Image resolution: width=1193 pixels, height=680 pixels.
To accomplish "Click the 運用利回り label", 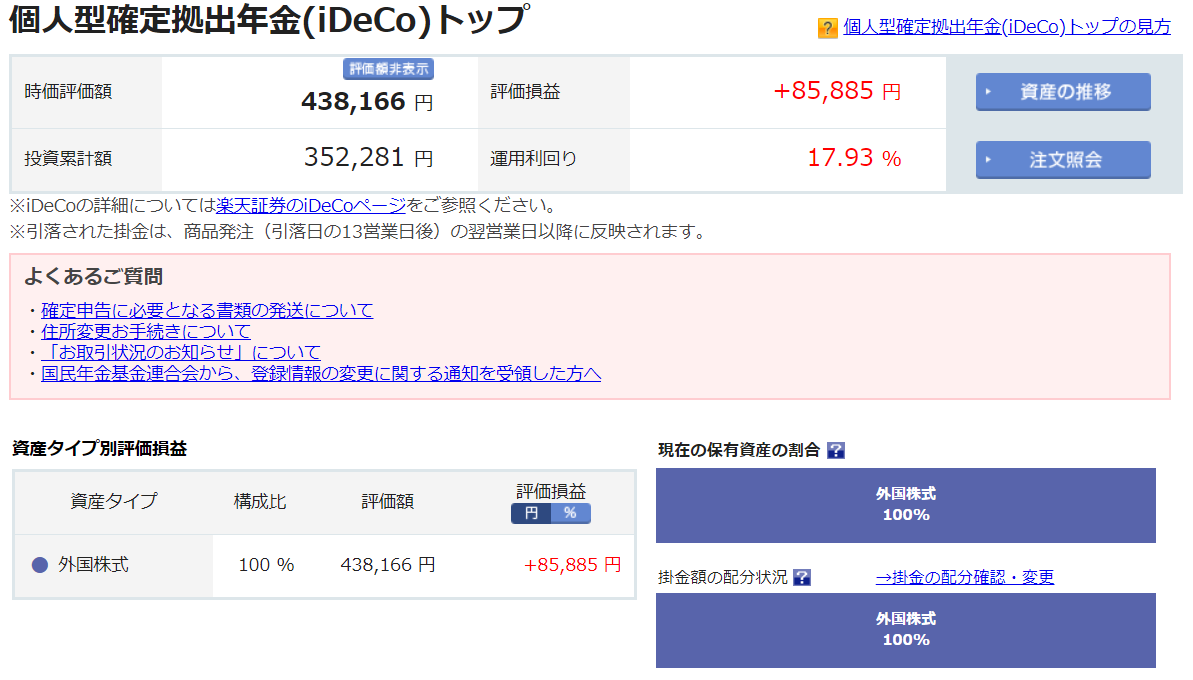I will pos(533,158).
